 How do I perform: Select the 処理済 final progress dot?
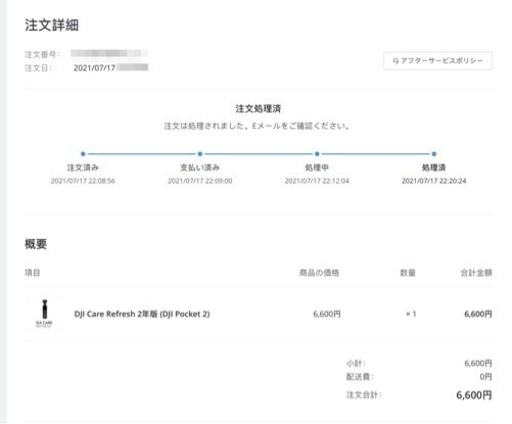click(434, 154)
